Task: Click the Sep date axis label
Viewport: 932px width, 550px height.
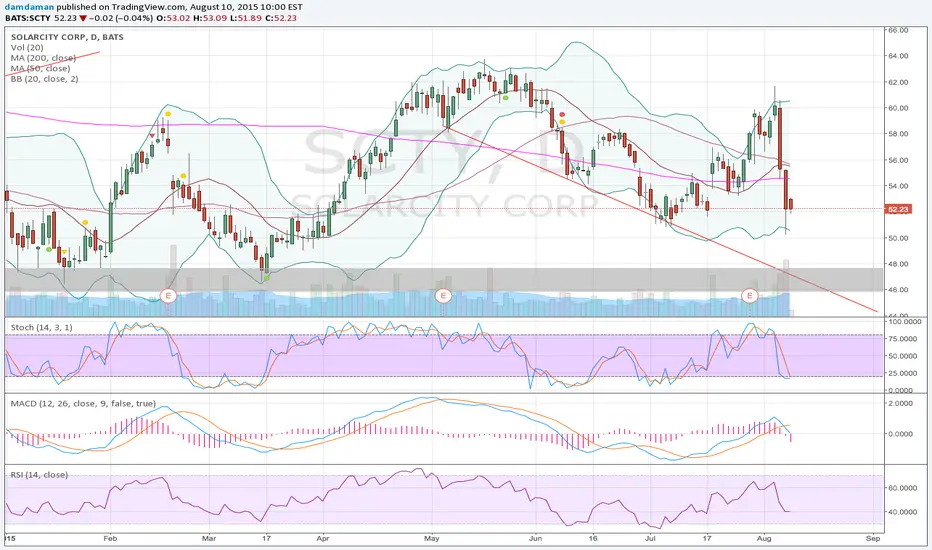Action: [x=873, y=539]
